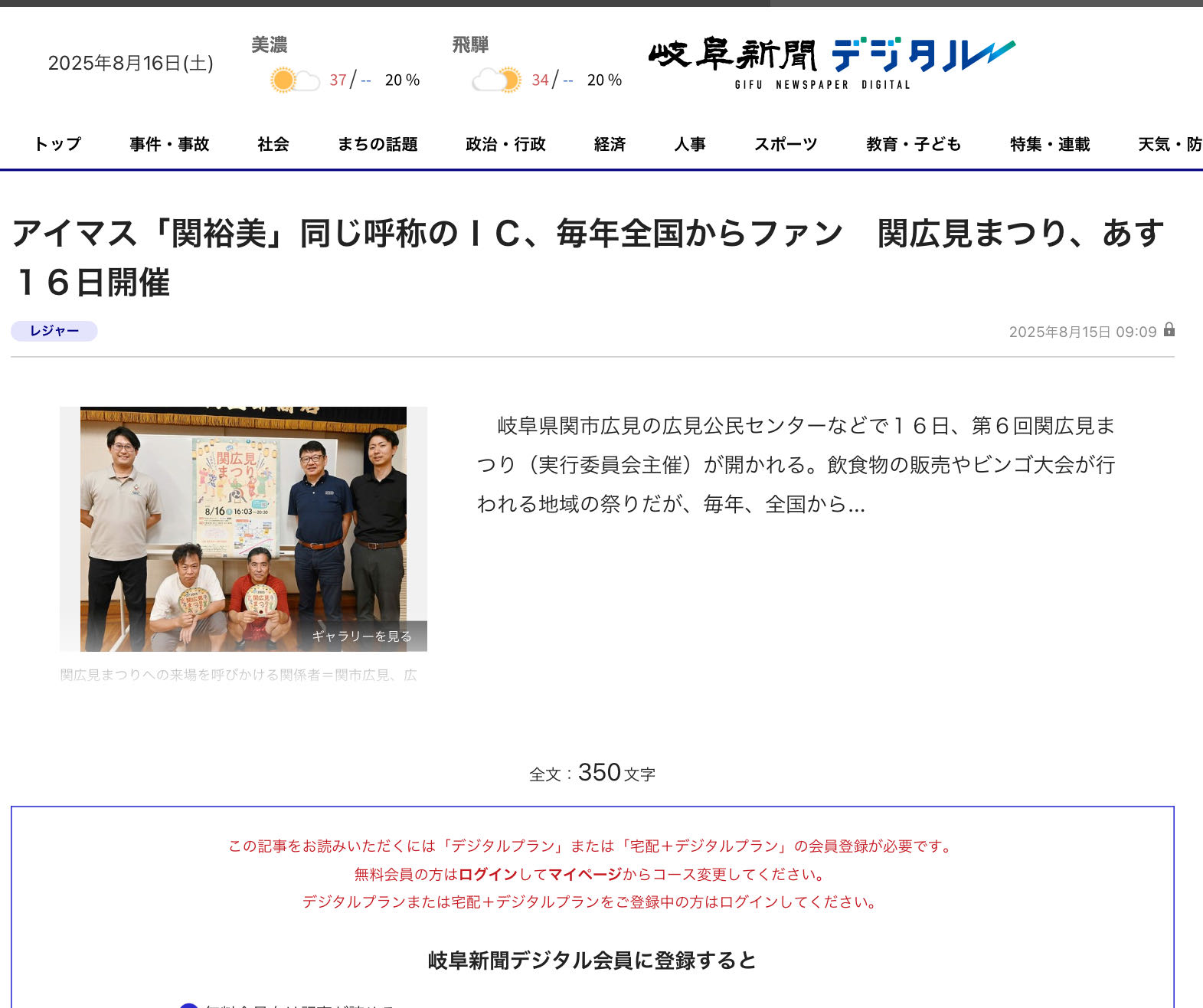
Task: Go to the 社会 section
Action: pos(273,144)
